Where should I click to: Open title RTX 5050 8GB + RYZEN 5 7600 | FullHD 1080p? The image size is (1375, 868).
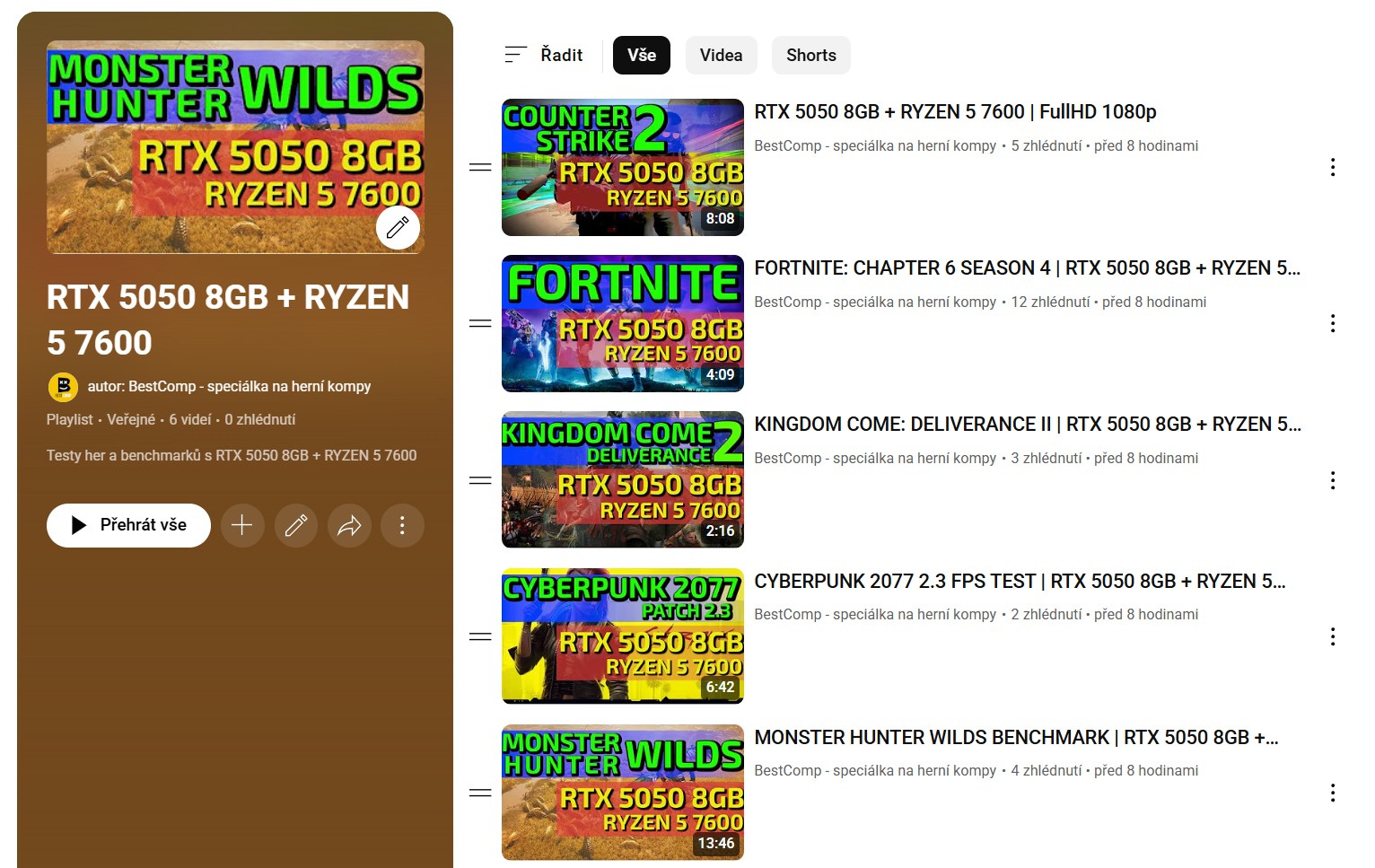coord(955,111)
